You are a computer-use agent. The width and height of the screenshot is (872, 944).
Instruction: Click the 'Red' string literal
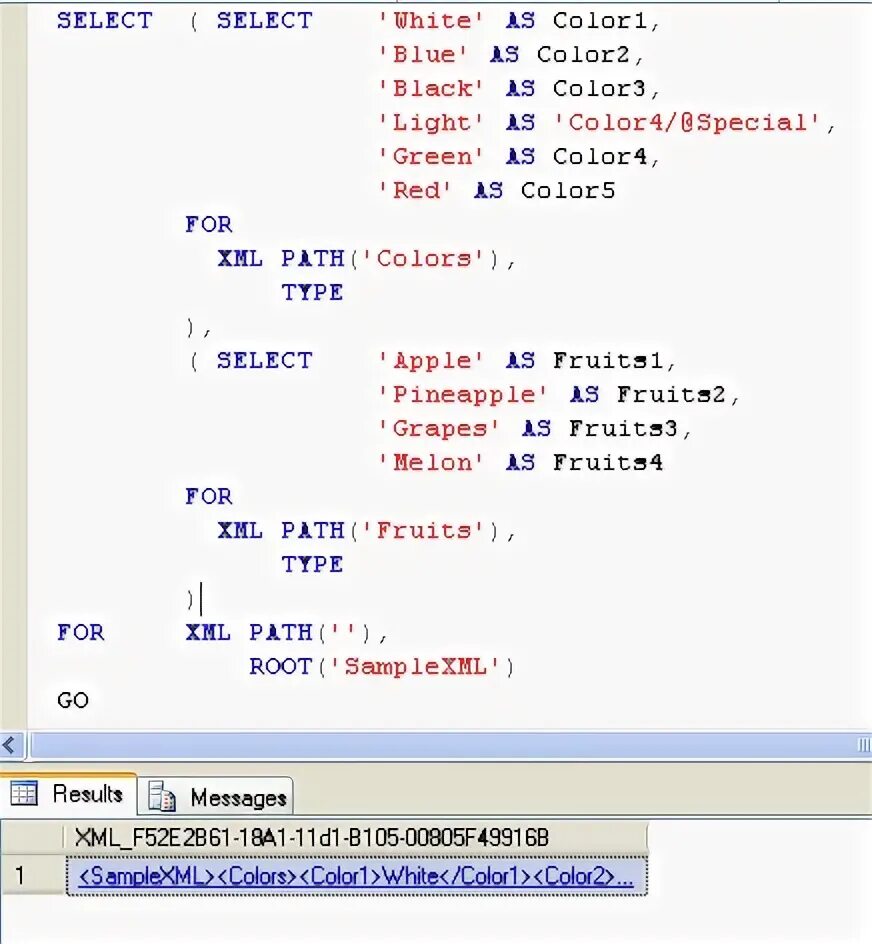[415, 191]
